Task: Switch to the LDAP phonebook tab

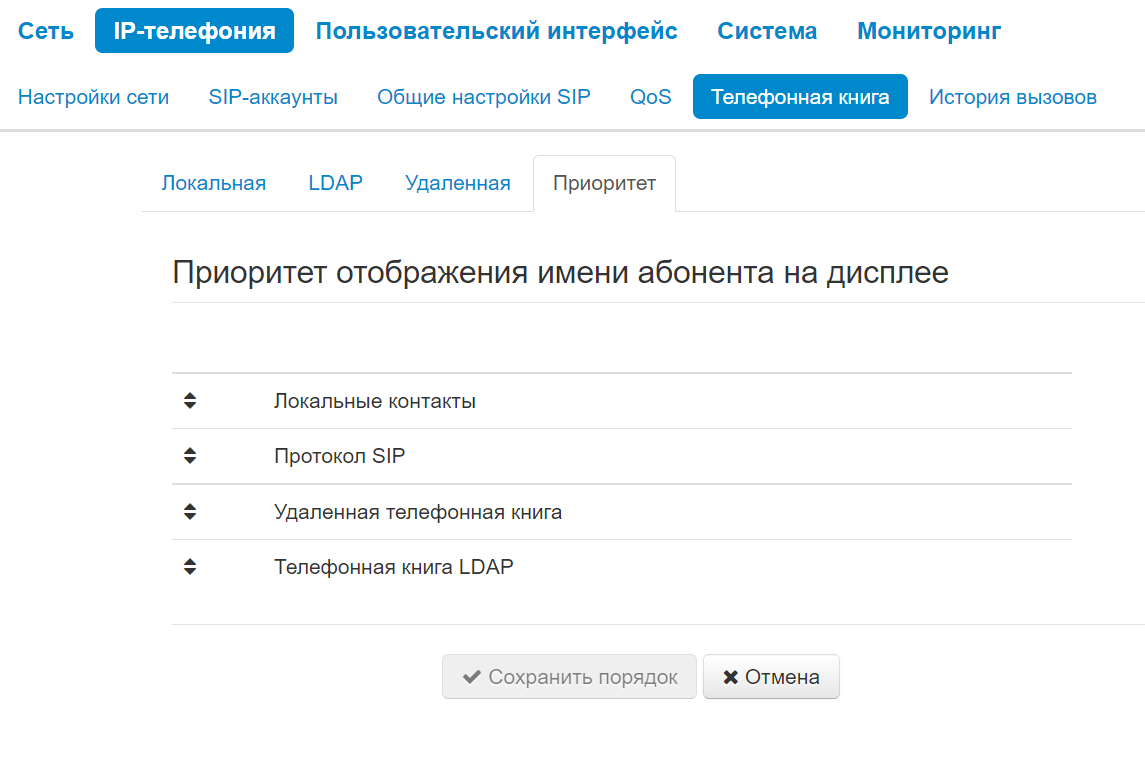Action: point(335,183)
